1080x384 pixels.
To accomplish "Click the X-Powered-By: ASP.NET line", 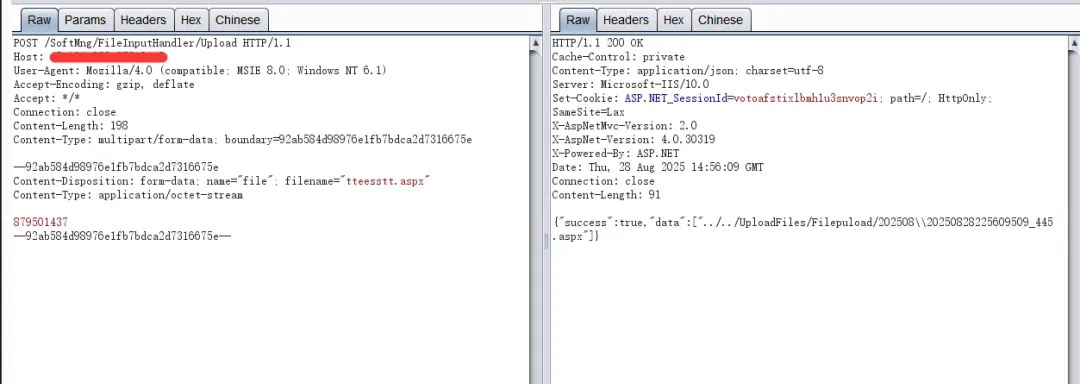I will (x=616, y=153).
